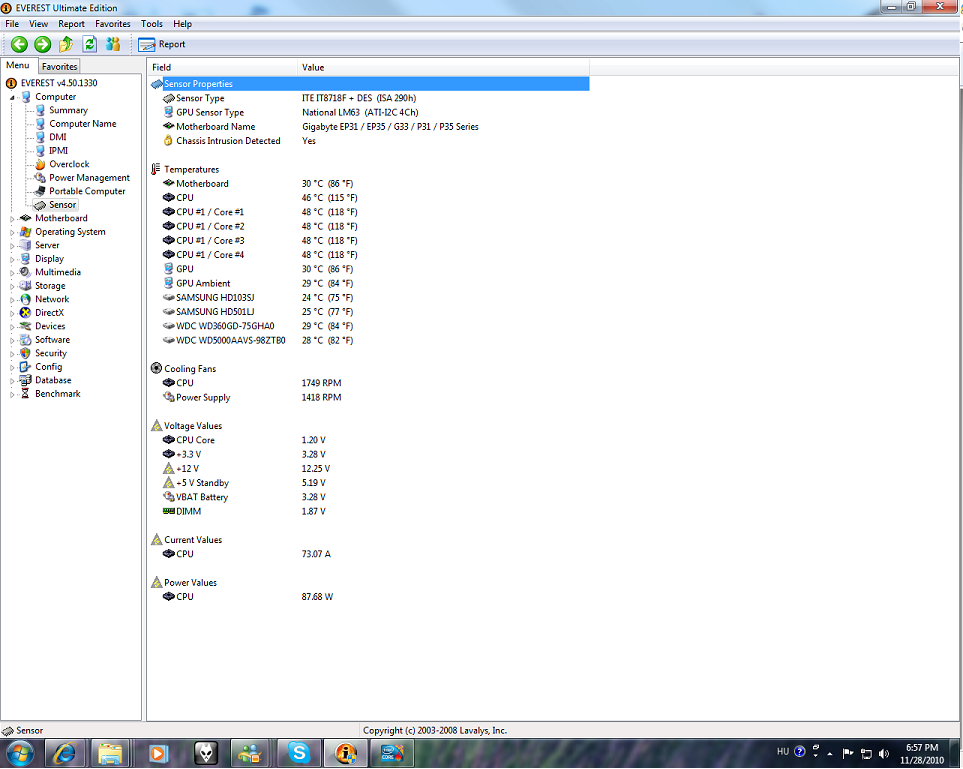The image size is (963, 769).
Task: Click the Sensor tree icon
Action: pyautogui.click(x=40, y=205)
